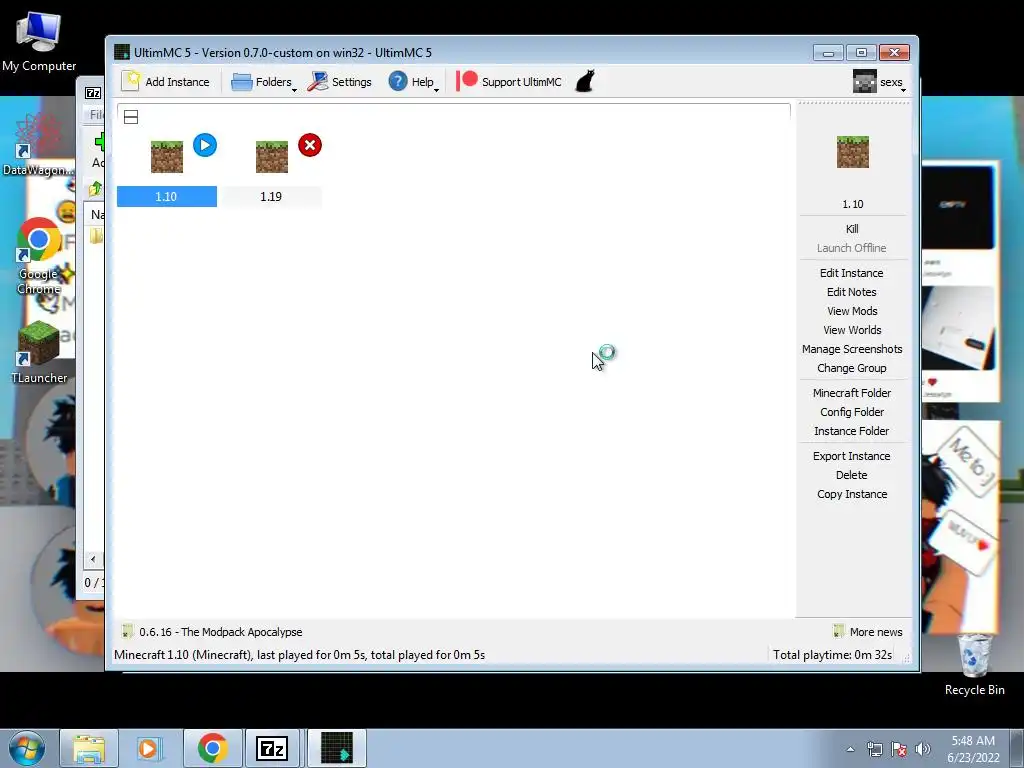This screenshot has width=1024, height=768.
Task: Open the Folders dropdown menu
Action: [x=264, y=82]
